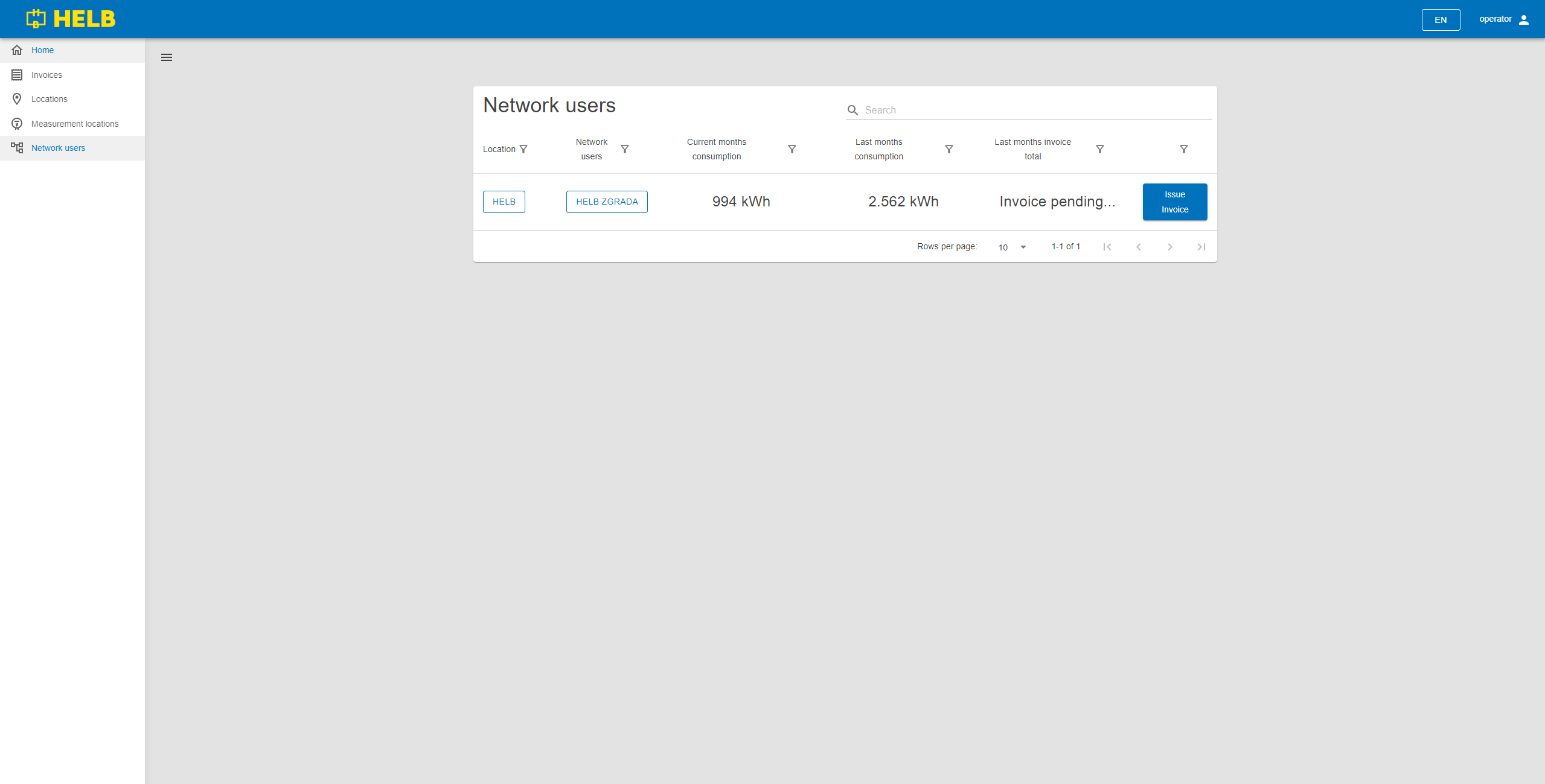The height and width of the screenshot is (784, 1545).
Task: Click the HELB logo in the header
Action: [71, 19]
